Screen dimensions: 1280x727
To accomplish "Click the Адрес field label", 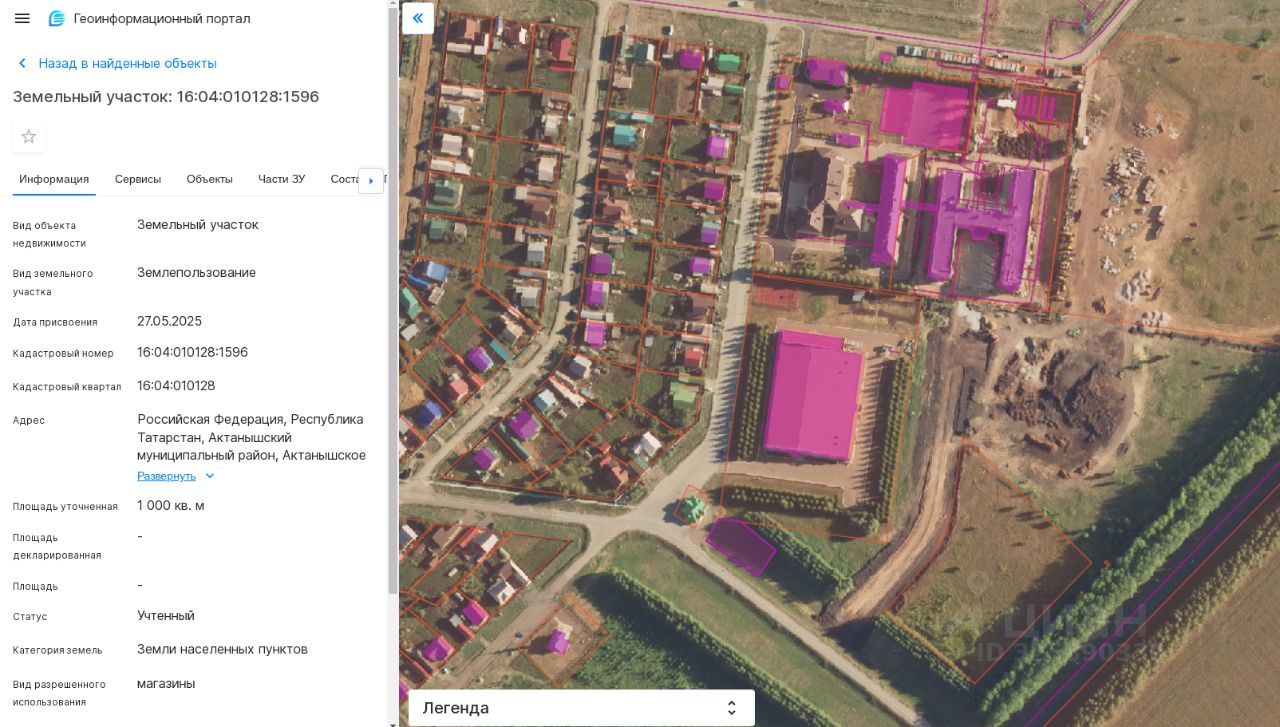I will point(29,420).
